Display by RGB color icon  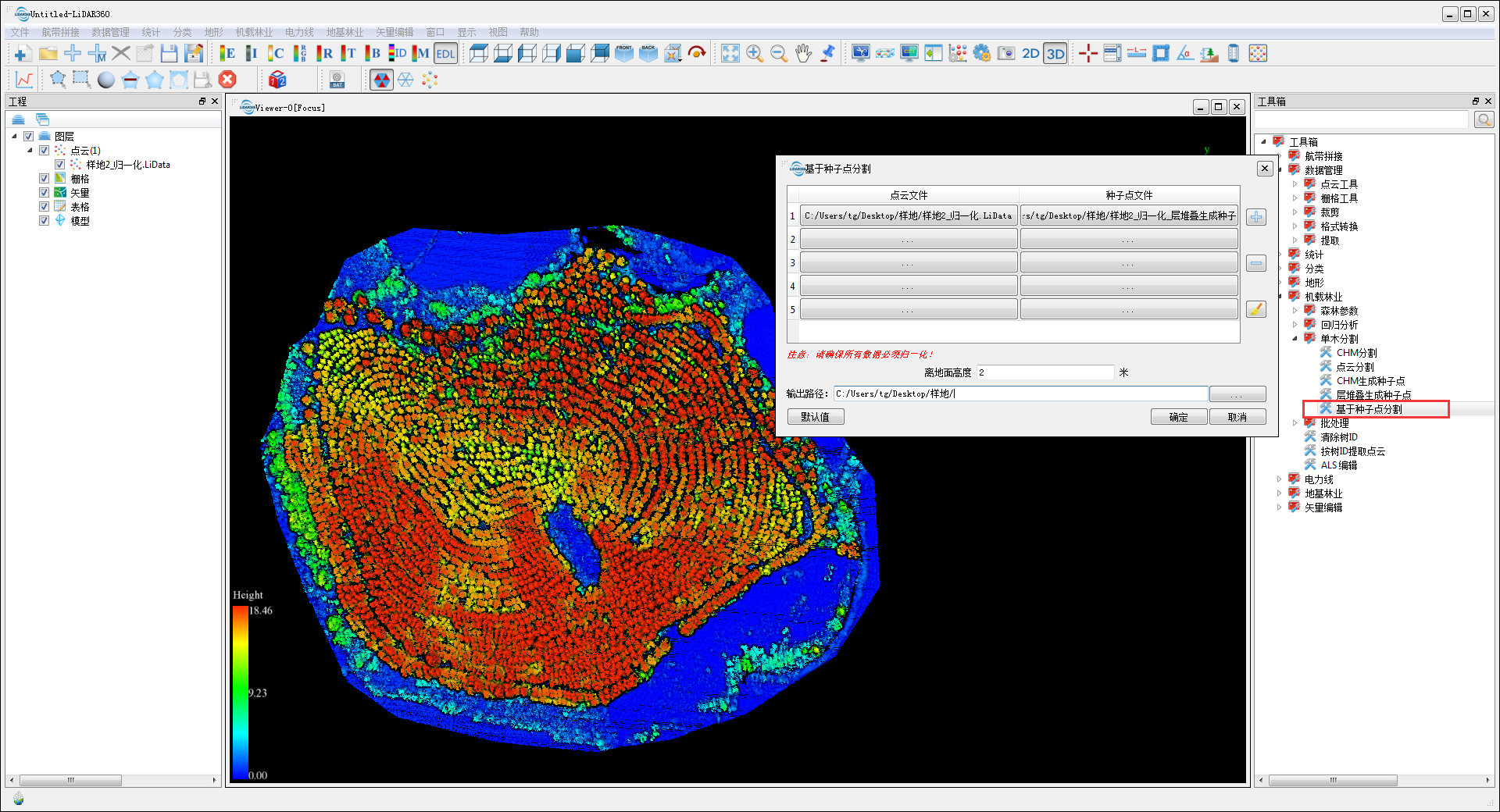coord(300,53)
